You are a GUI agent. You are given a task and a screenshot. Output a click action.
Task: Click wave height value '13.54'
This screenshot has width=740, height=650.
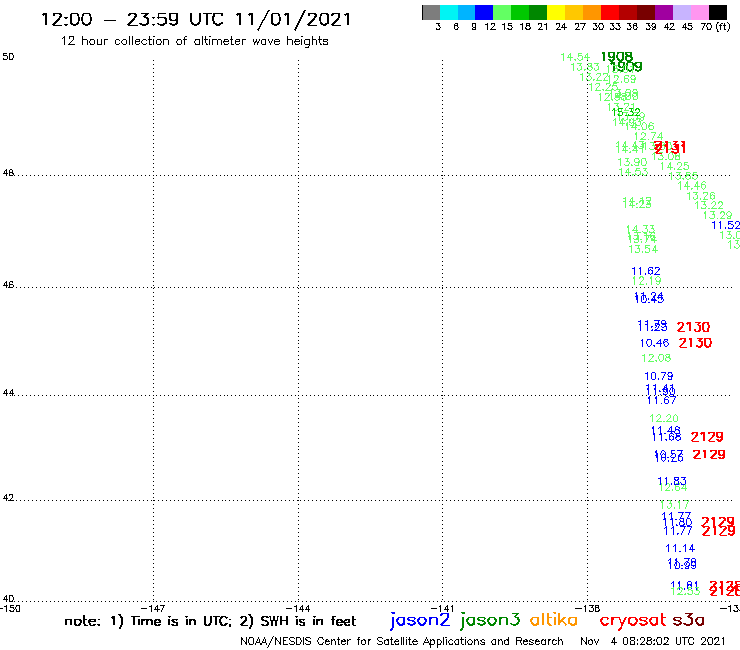[643, 249]
